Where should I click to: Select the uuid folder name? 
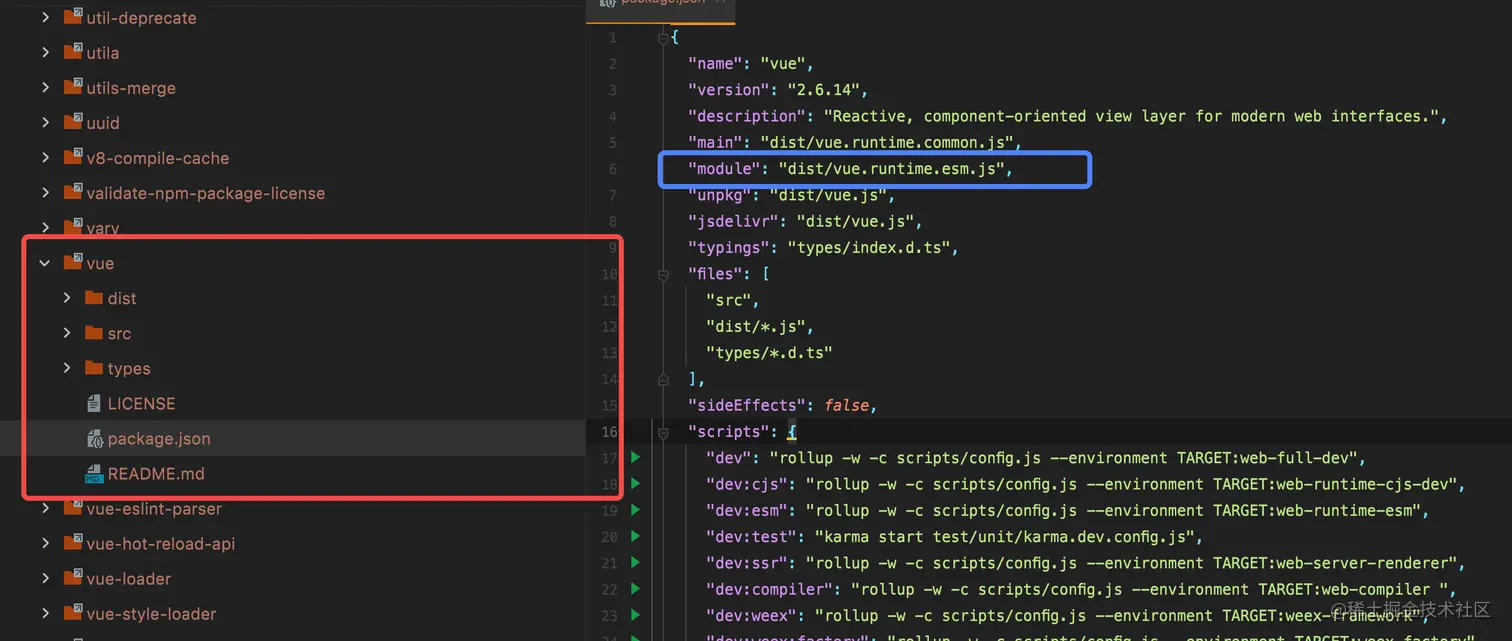coord(103,123)
